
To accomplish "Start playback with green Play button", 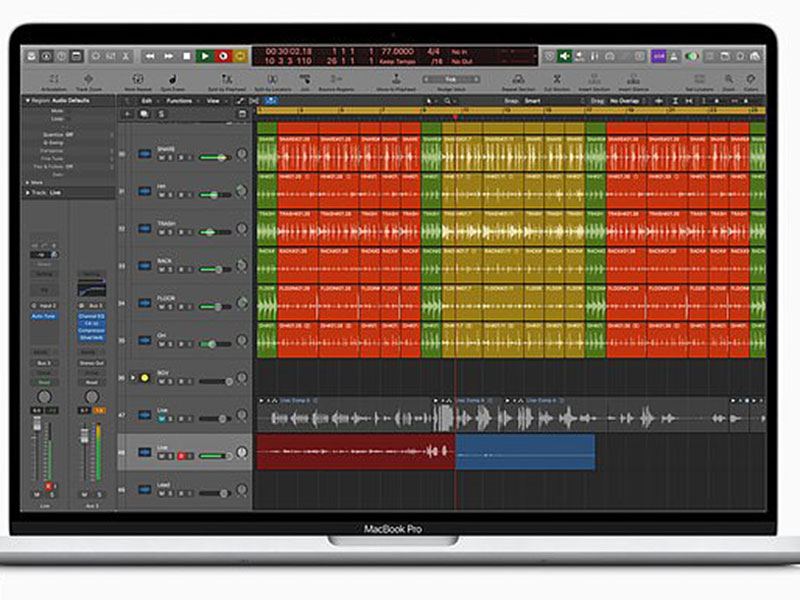I will pyautogui.click(x=205, y=56).
